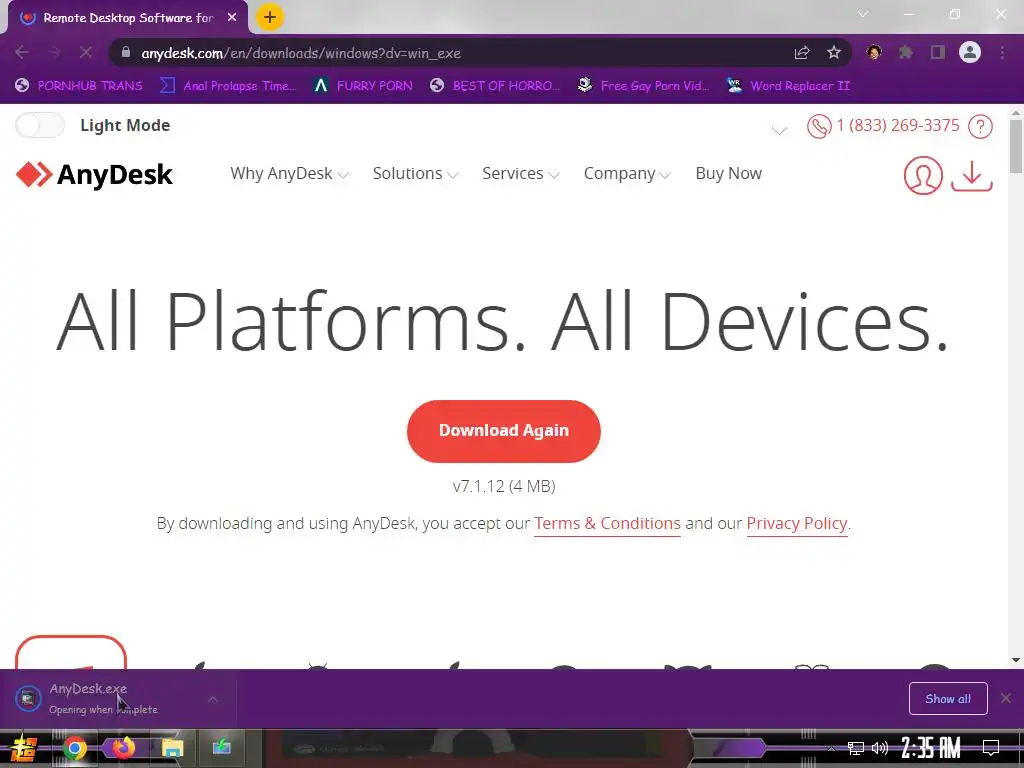
Task: Open the volume control icon
Action: coord(880,748)
